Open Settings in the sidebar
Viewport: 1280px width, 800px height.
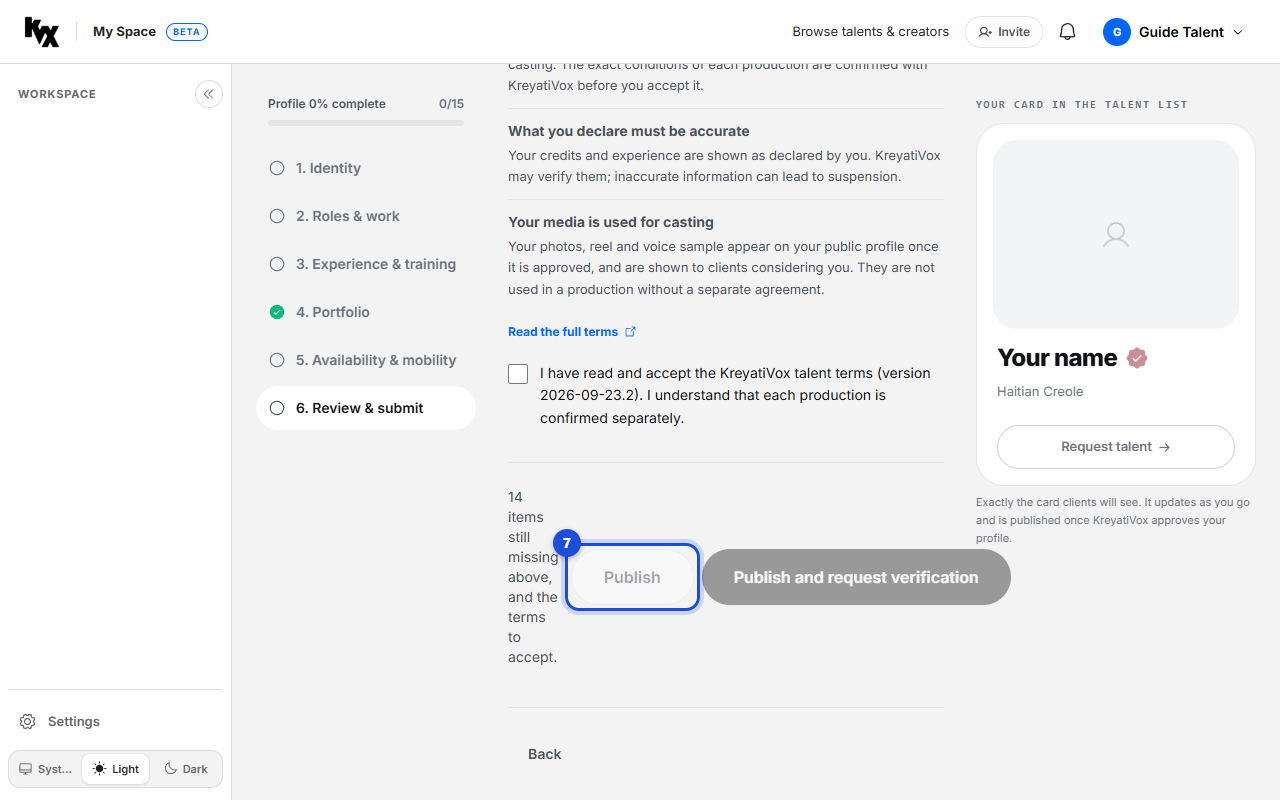click(x=116, y=721)
